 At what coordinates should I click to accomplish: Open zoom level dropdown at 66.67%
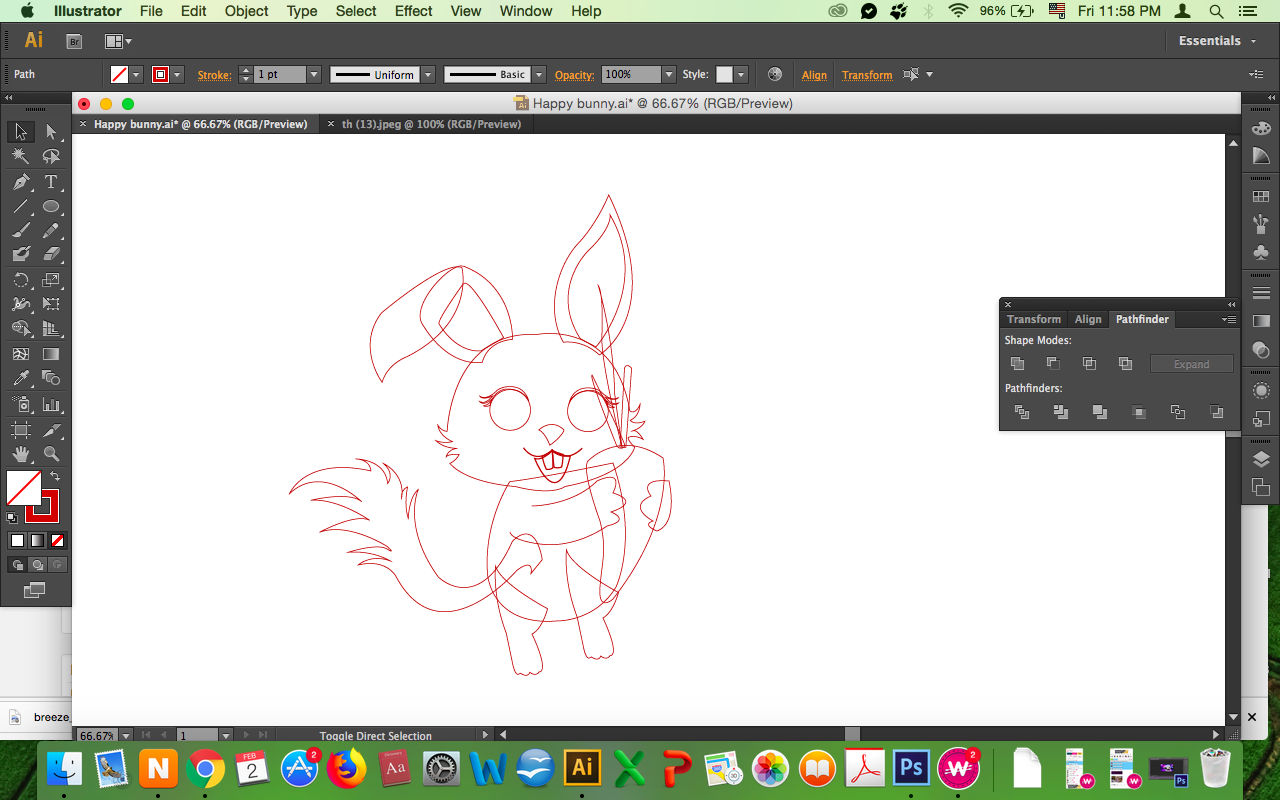pos(125,736)
